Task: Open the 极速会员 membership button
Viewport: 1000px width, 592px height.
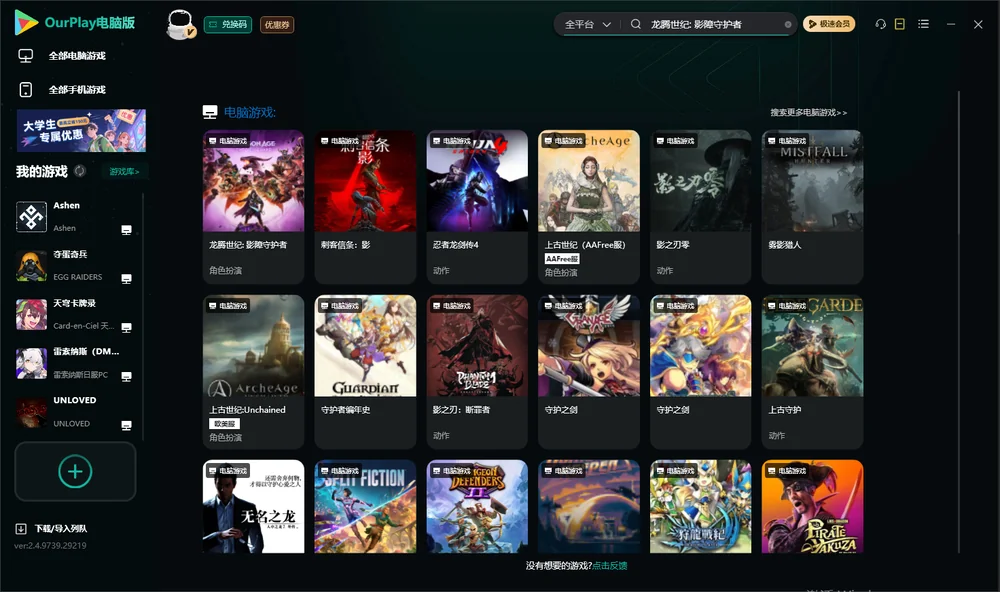Action: [829, 24]
